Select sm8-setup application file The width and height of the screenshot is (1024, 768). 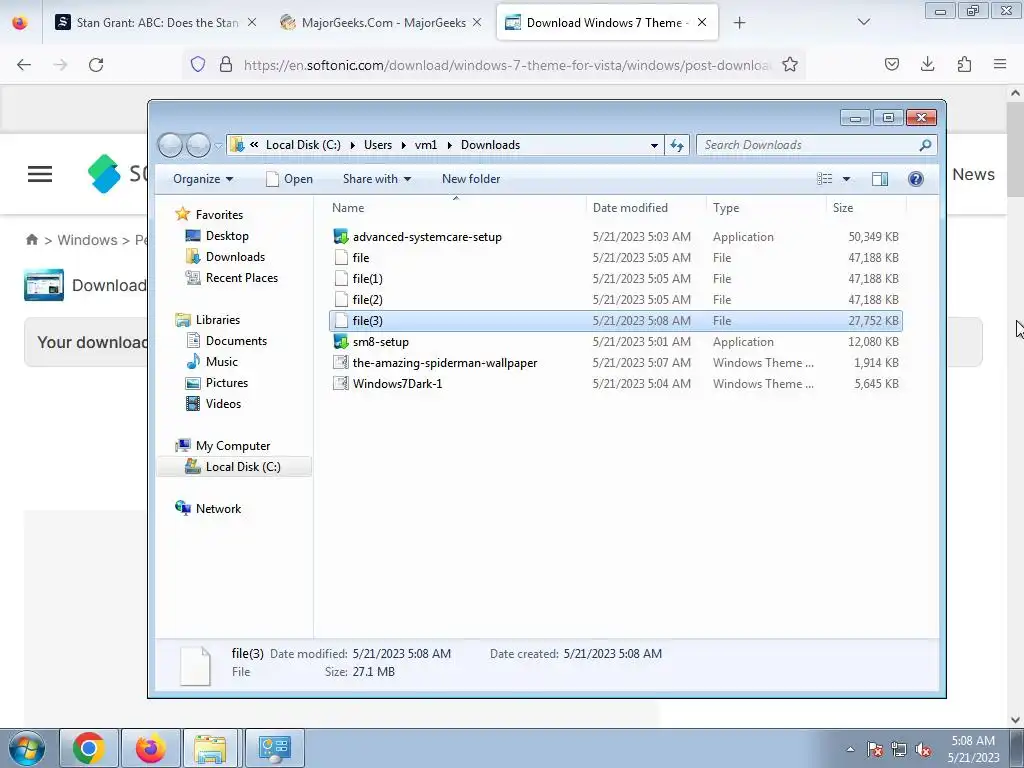(x=616, y=342)
